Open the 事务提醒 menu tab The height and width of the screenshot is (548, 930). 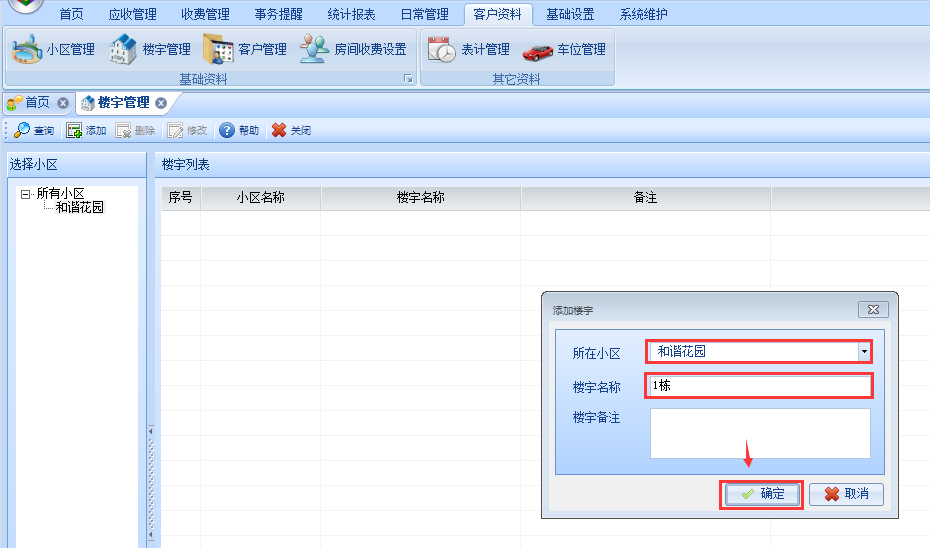coord(278,14)
